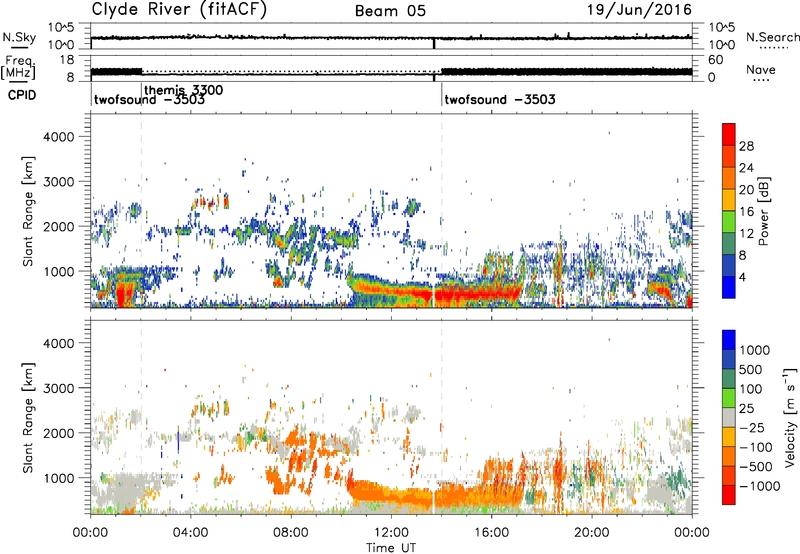This screenshot has height=554, width=800.
Task: Click the frequency axis '18' tick
Action: (67, 60)
